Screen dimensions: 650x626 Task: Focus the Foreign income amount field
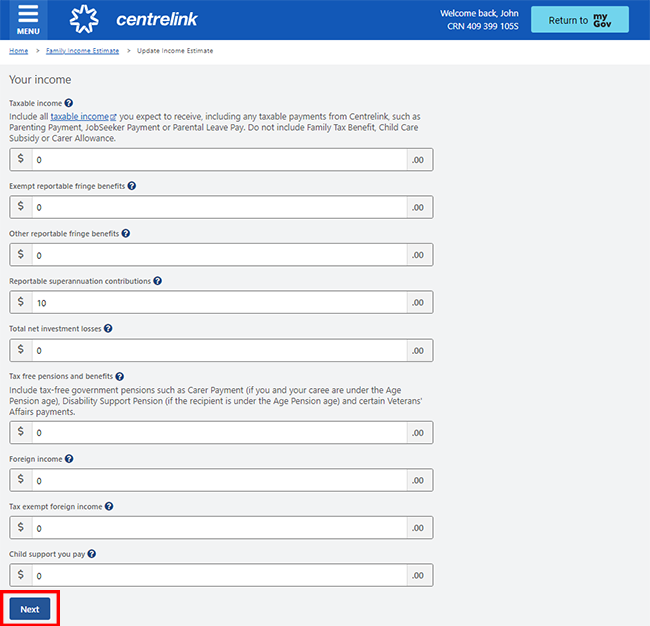[x=220, y=480]
